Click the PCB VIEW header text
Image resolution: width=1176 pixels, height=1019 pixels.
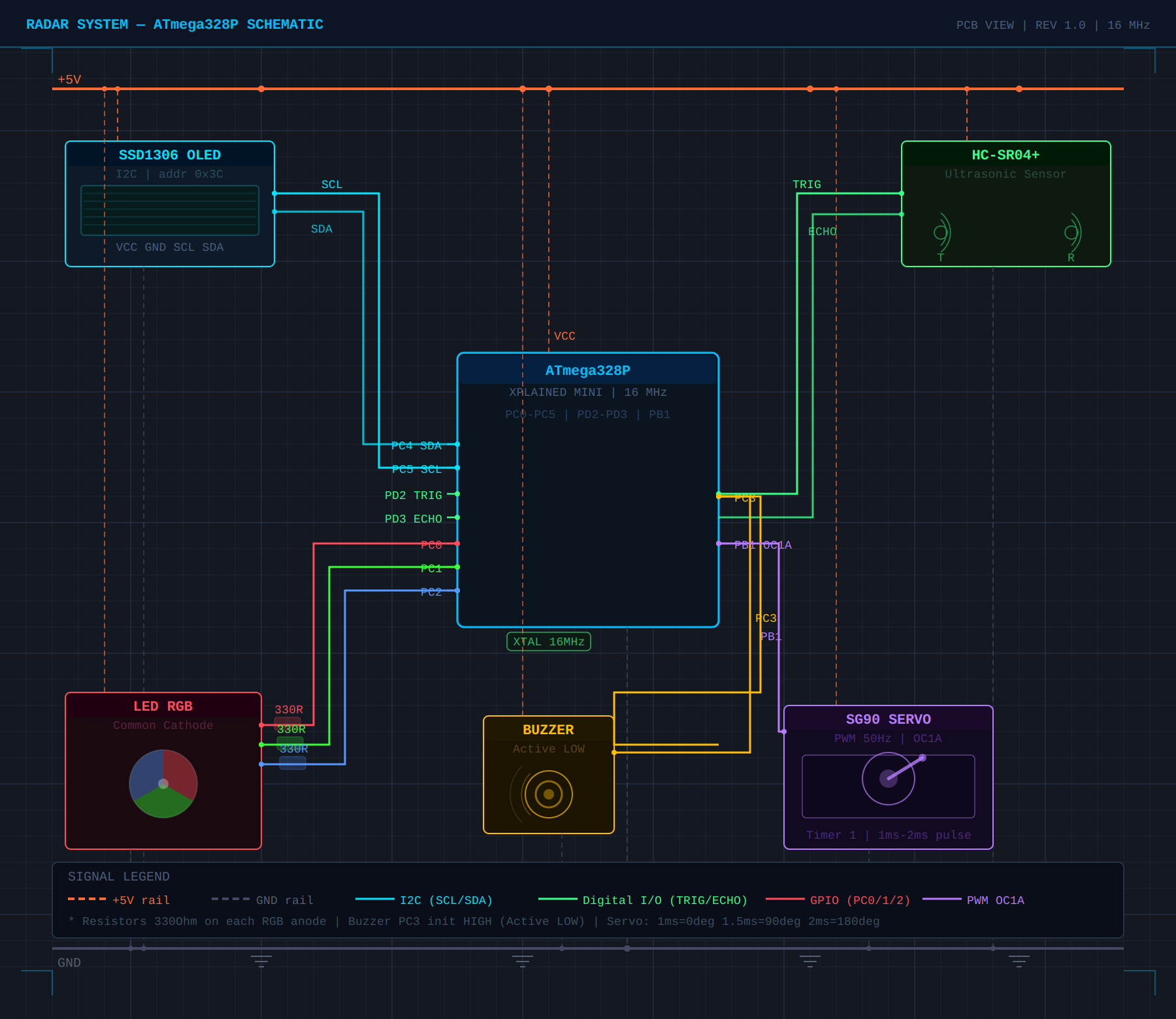point(985,25)
